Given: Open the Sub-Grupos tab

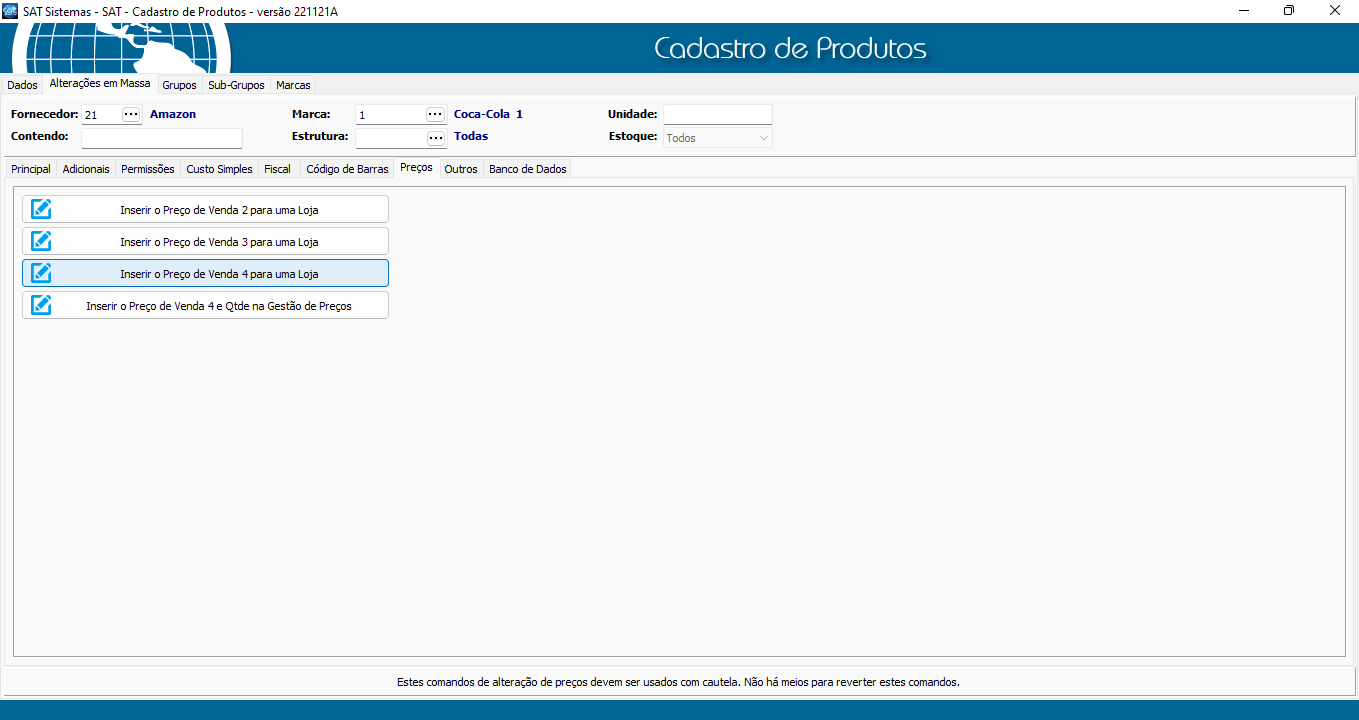Looking at the screenshot, I should click(236, 85).
